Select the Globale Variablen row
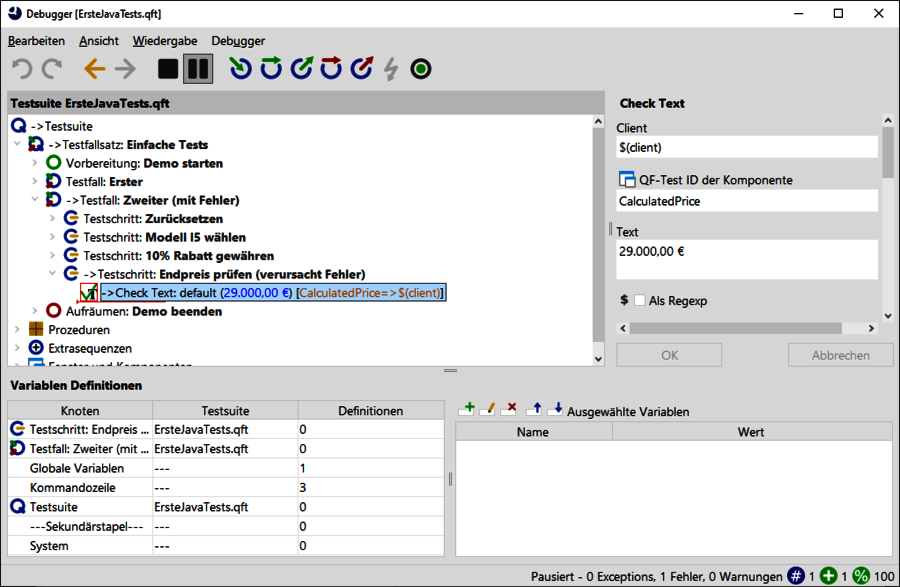The height and width of the screenshot is (587, 900). click(x=226, y=468)
